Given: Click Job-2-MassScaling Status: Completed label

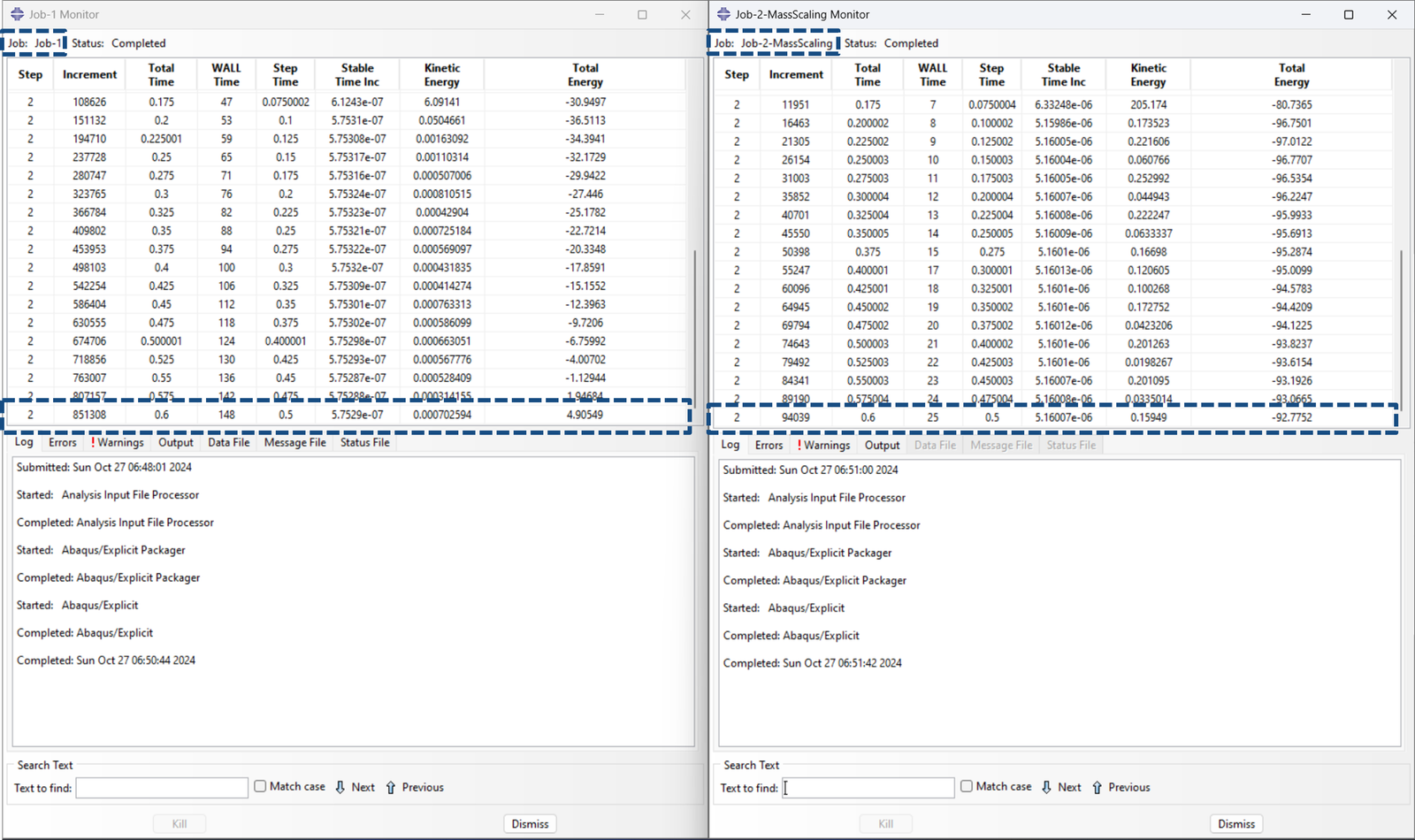Looking at the screenshot, I should click(891, 43).
